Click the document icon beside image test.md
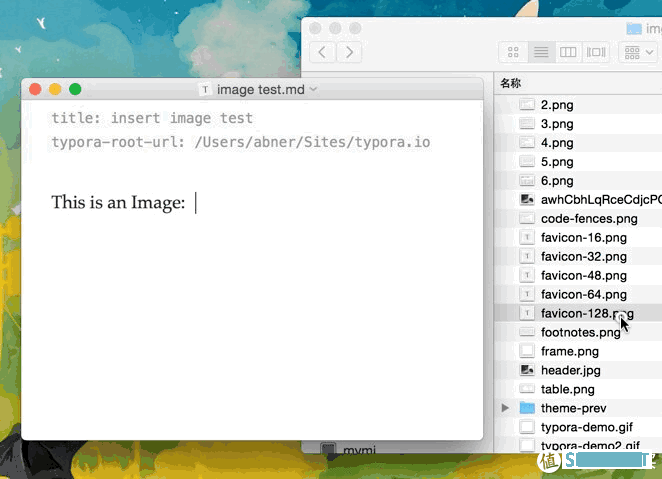 point(205,89)
